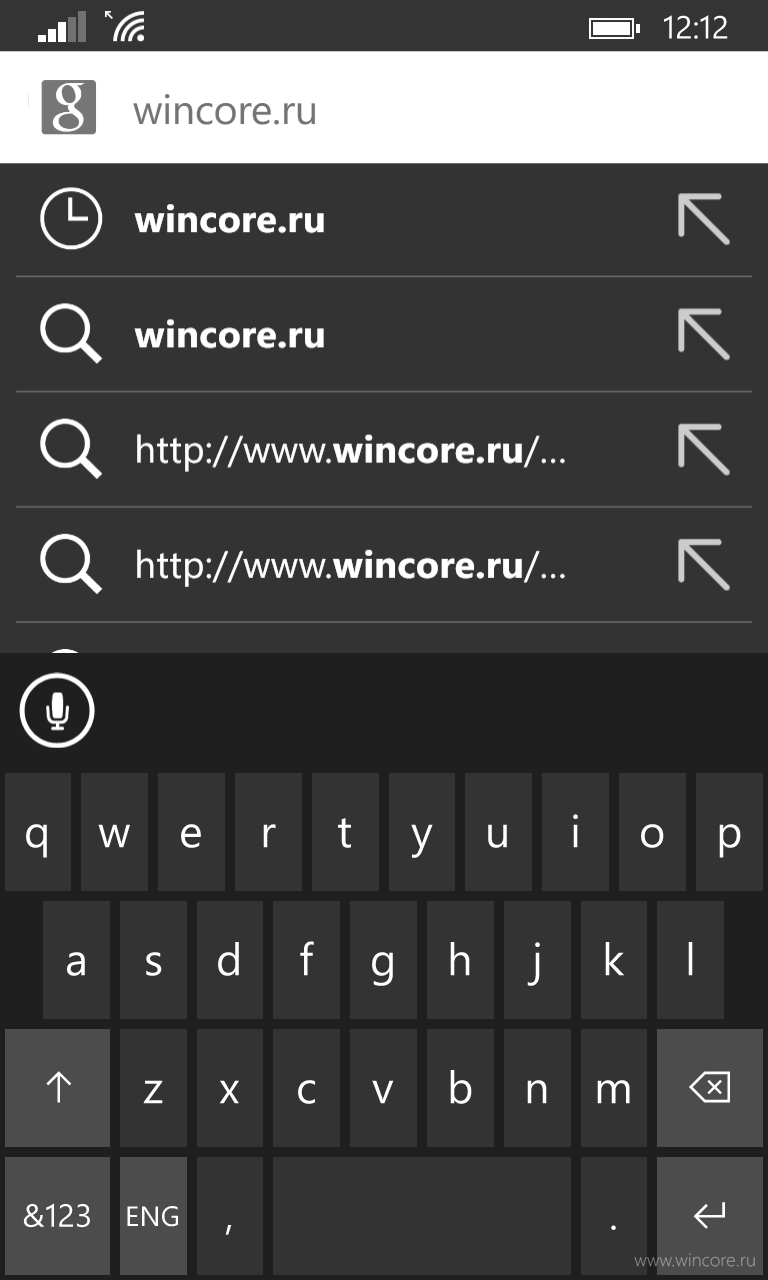Toggle the ENG keyboard language key
Screen dimensions: 768x1280
(153, 1216)
